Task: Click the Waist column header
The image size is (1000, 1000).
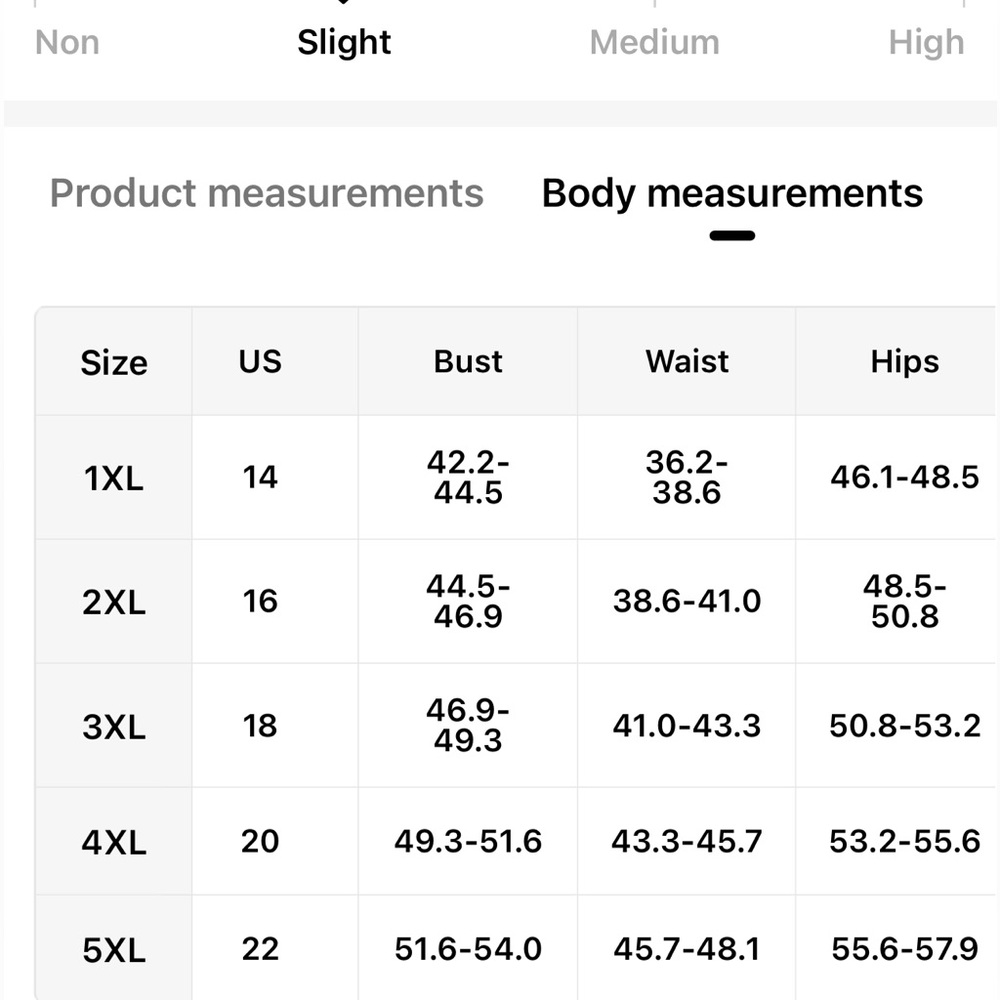Action: (x=687, y=362)
